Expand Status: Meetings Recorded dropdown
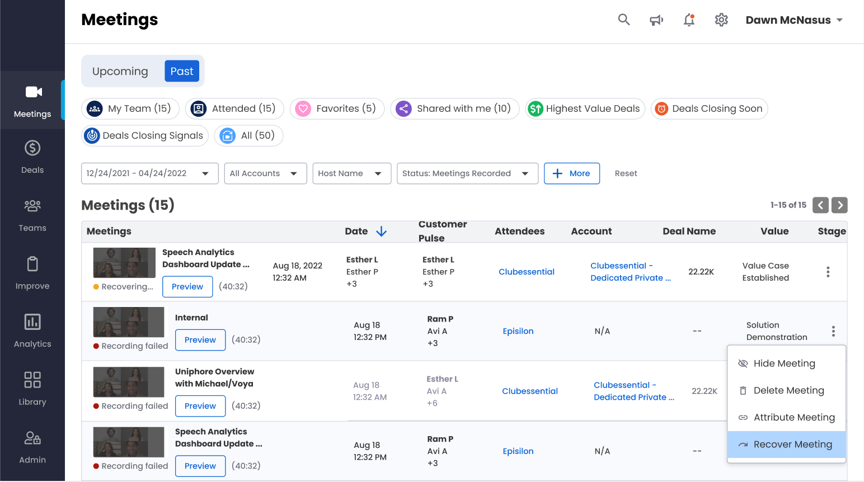The height and width of the screenshot is (482, 864). click(x=467, y=174)
